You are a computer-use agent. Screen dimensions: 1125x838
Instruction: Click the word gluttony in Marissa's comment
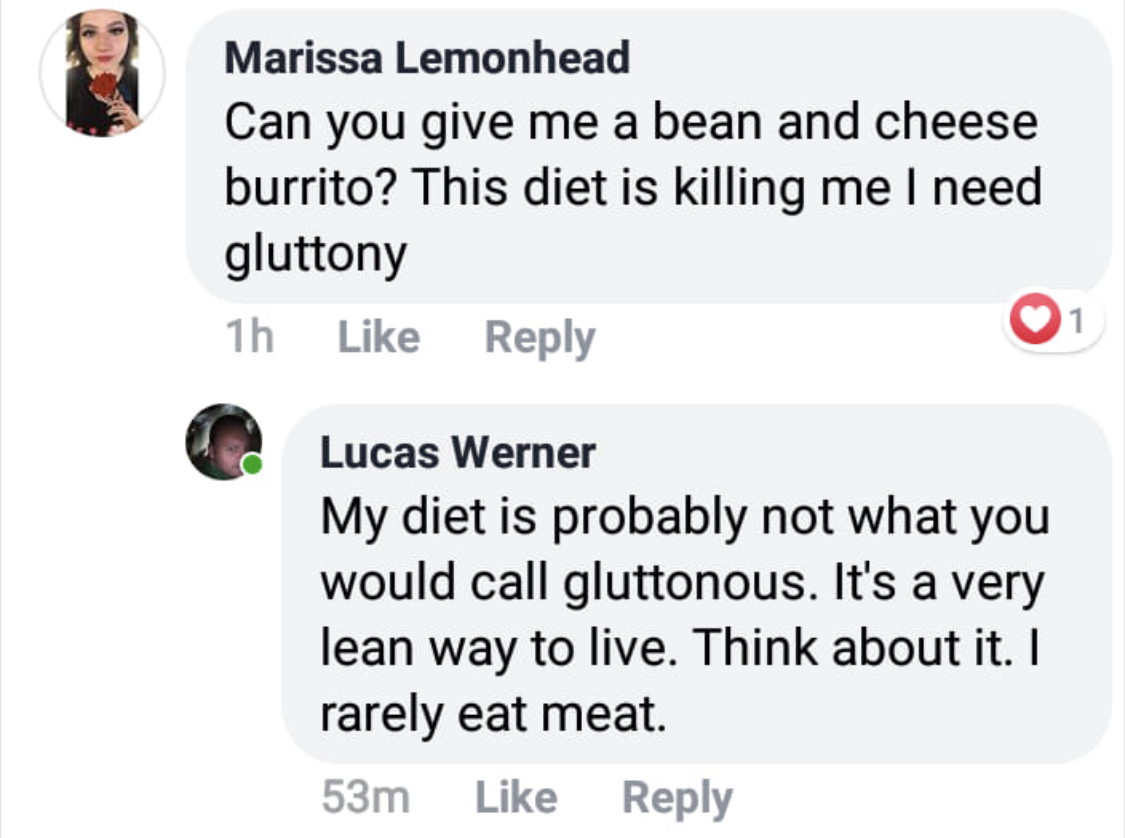pos(316,255)
